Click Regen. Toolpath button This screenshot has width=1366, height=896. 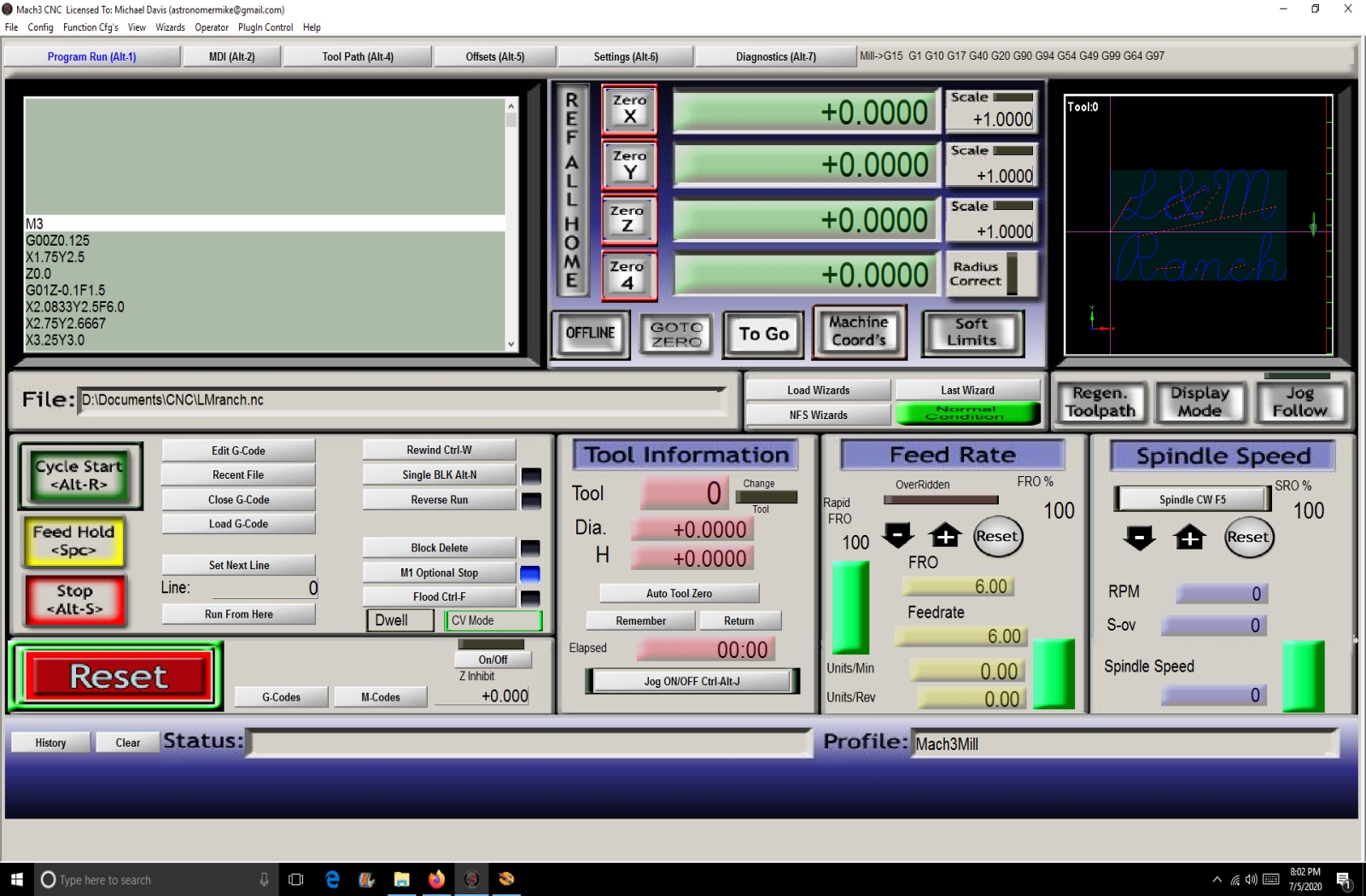coord(1100,402)
